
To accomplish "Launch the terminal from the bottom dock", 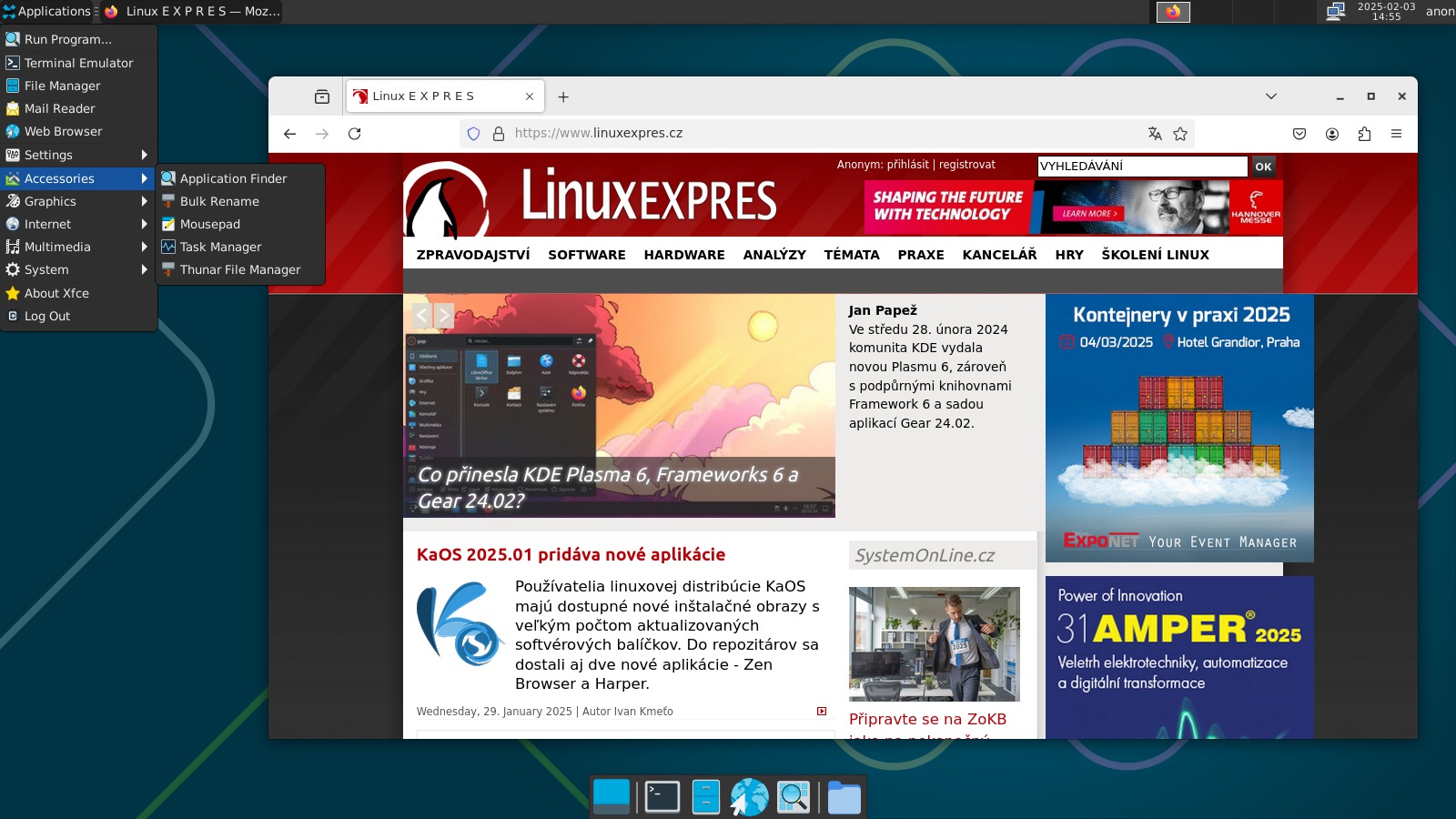I will (x=662, y=797).
